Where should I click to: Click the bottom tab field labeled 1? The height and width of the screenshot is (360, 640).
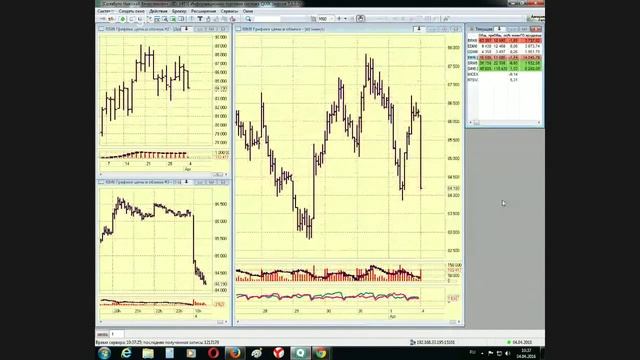117,334
